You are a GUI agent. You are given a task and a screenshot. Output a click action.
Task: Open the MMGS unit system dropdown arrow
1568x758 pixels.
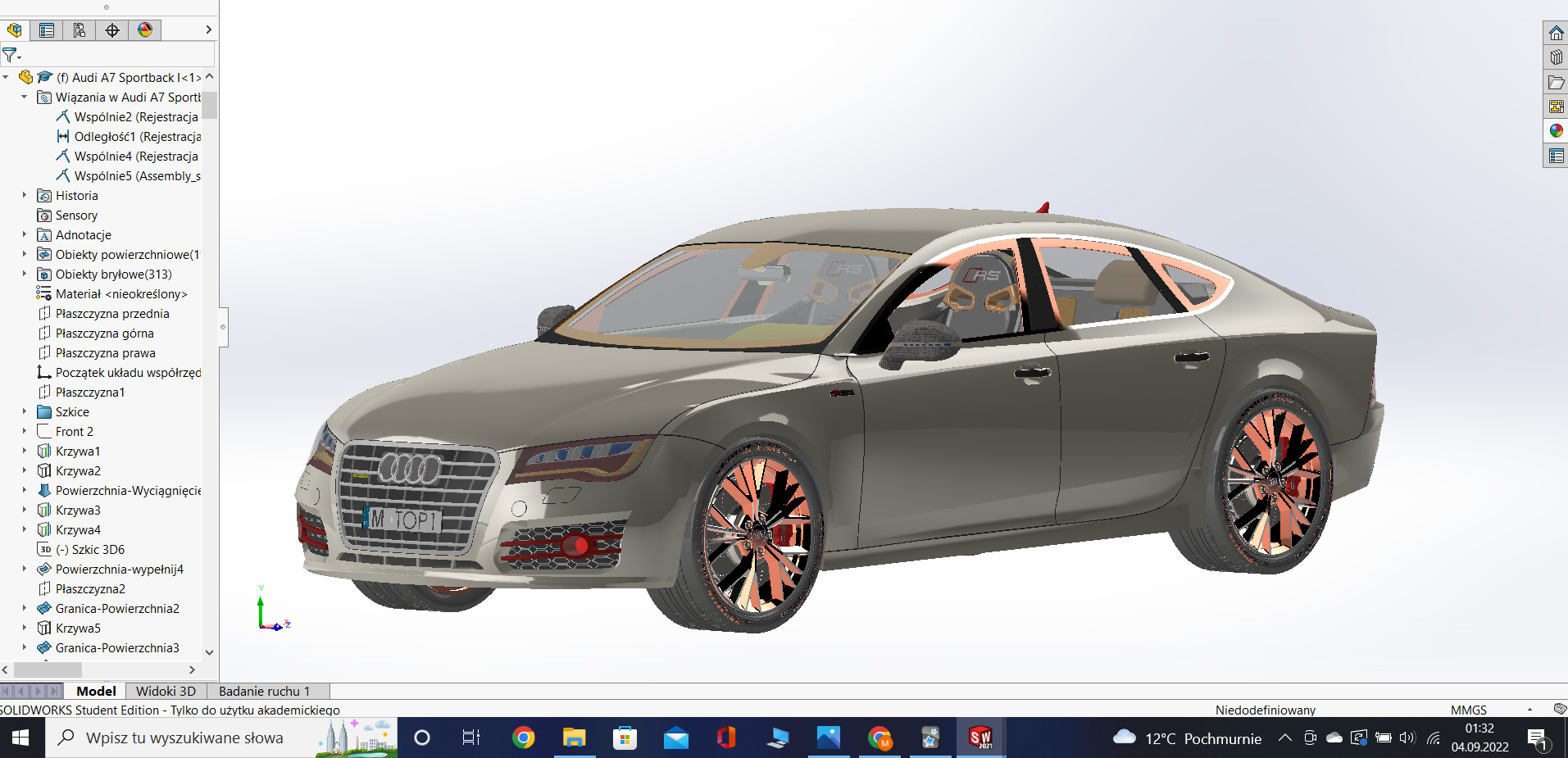tap(1529, 710)
